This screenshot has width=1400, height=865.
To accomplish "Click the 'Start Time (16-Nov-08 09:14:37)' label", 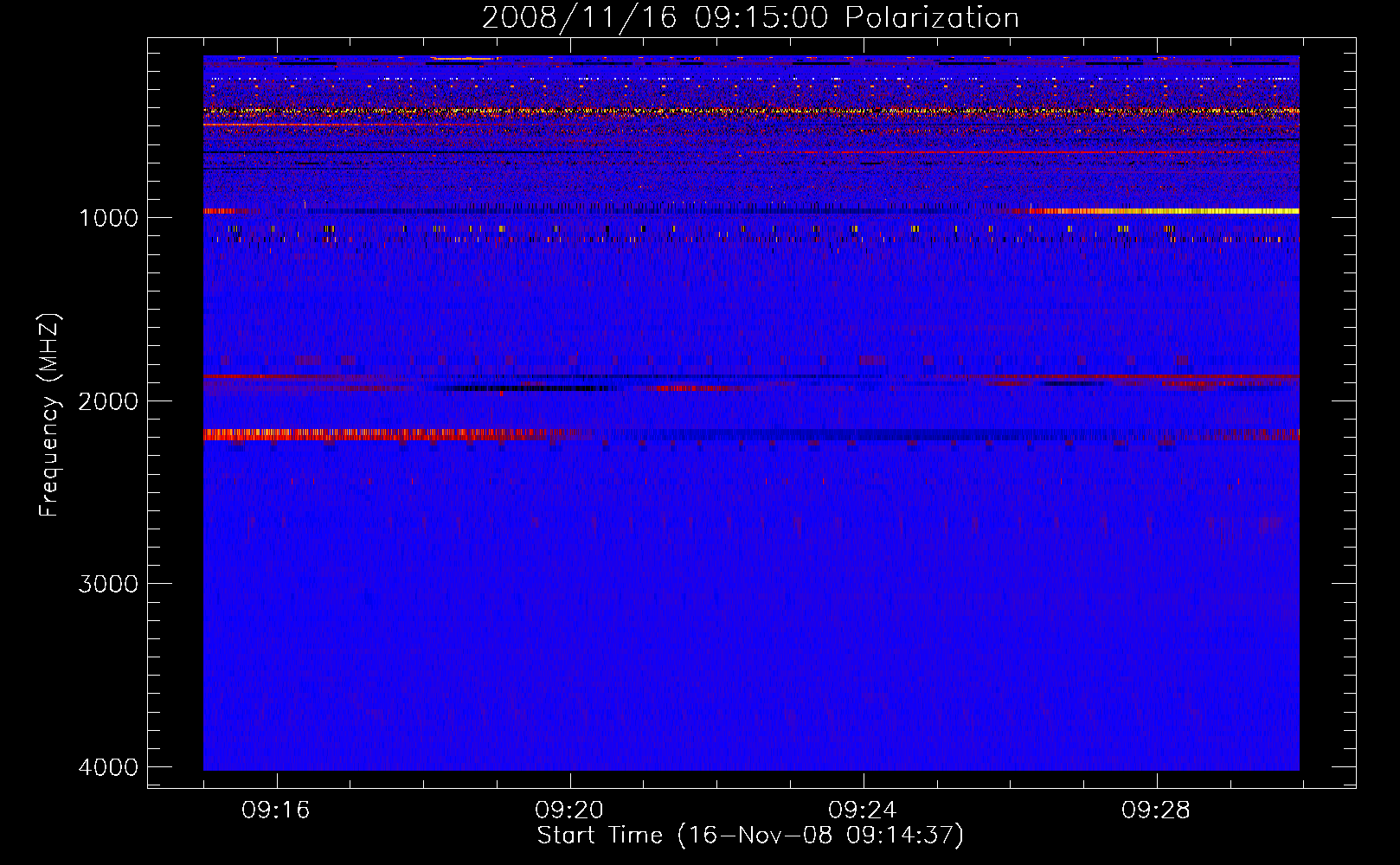I will click(750, 836).
